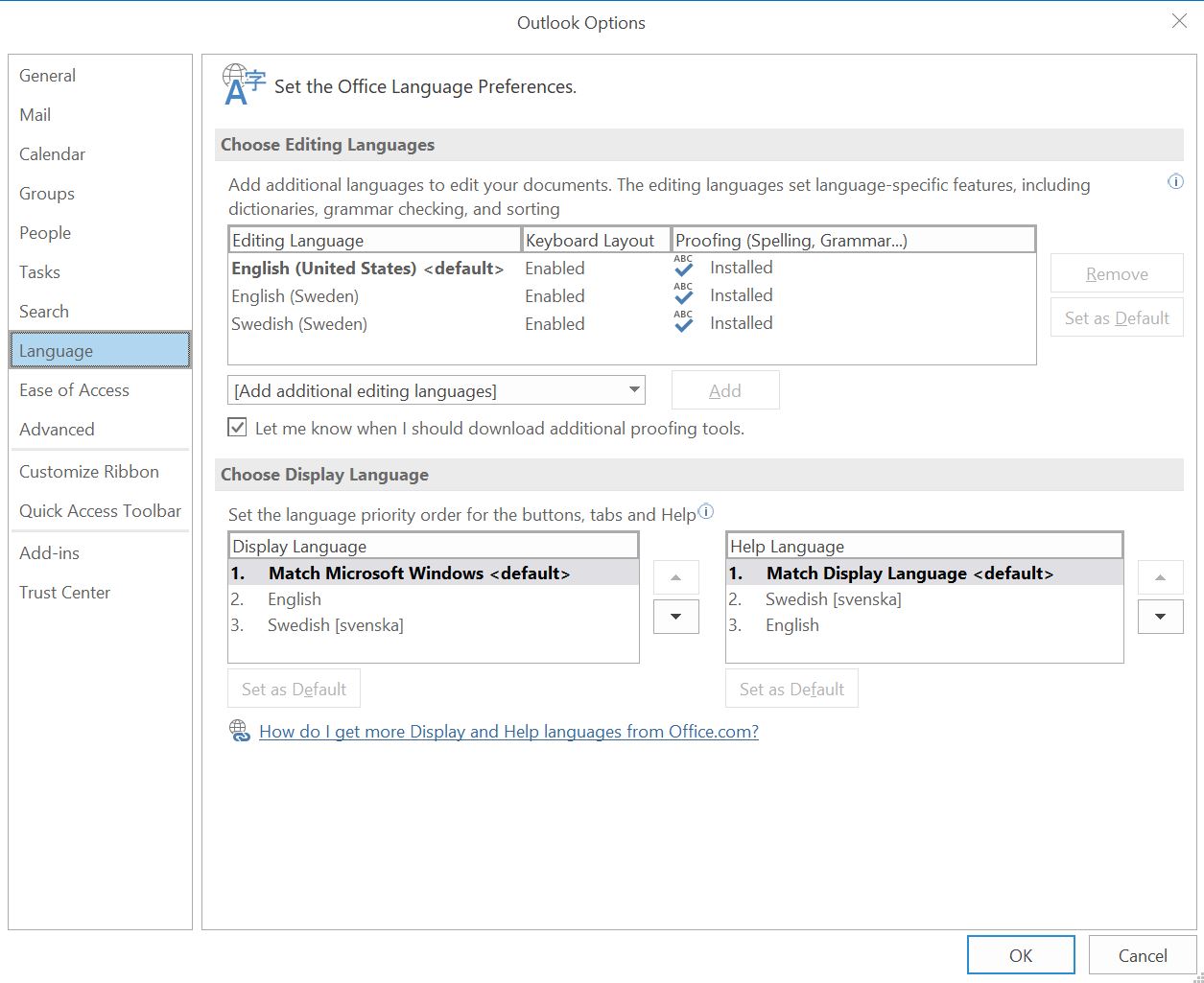
Task: Open 'How do I get more Display and Help languages' link
Action: (x=508, y=732)
